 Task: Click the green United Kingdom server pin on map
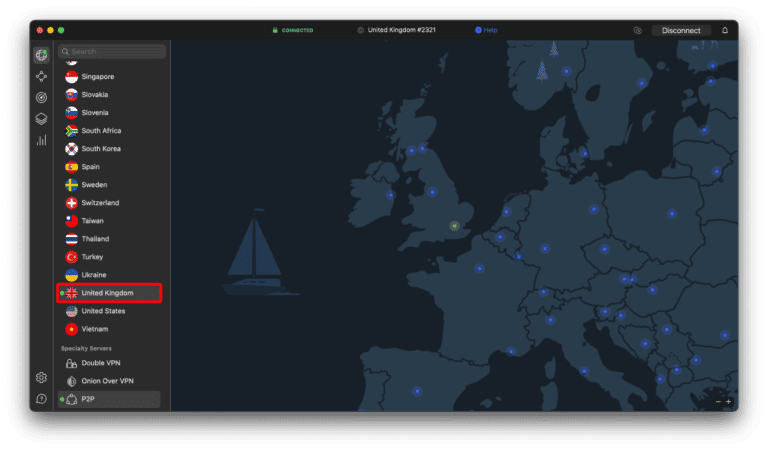click(x=454, y=226)
